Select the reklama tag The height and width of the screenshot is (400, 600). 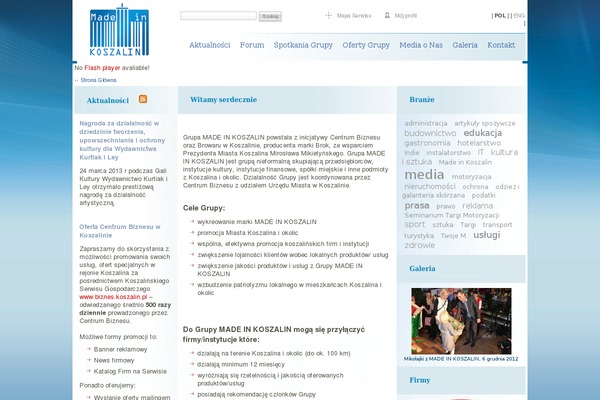point(478,206)
